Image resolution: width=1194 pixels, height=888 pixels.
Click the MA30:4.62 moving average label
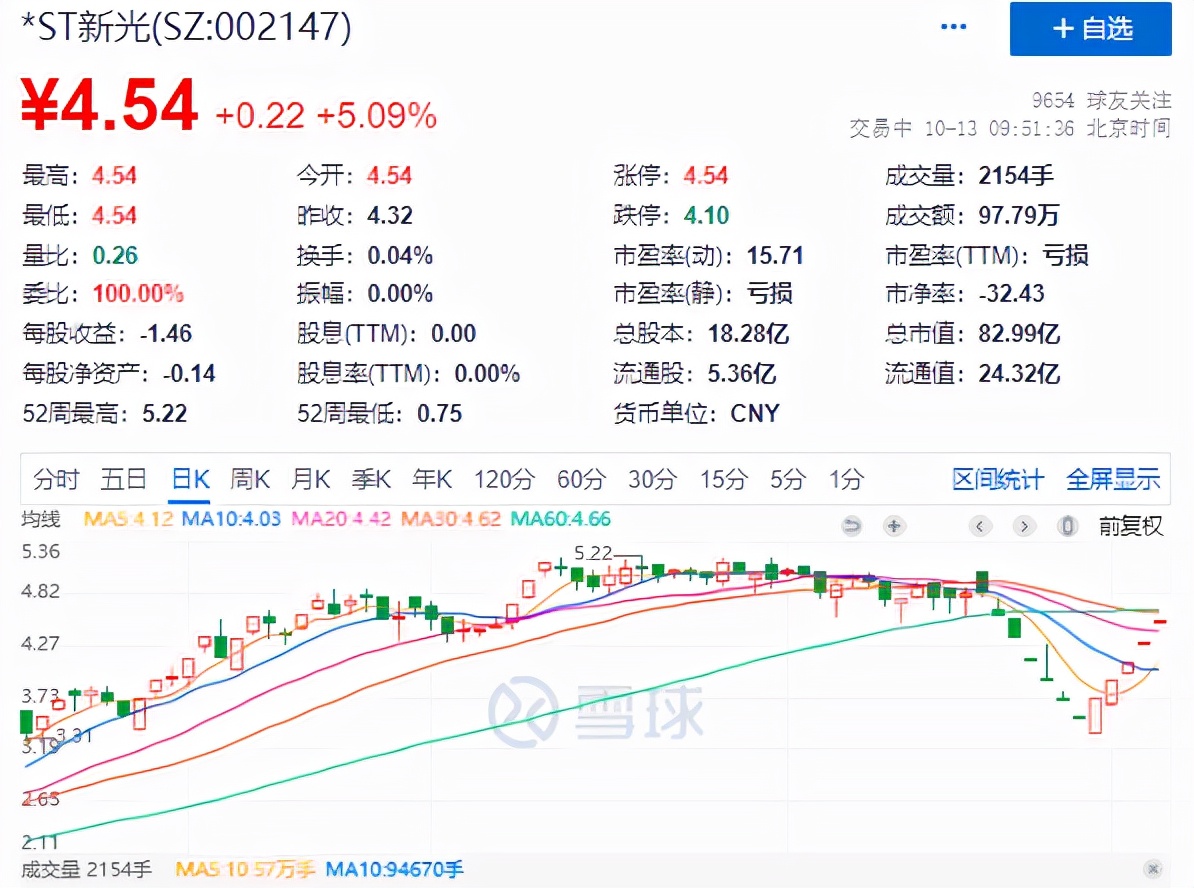(x=451, y=519)
